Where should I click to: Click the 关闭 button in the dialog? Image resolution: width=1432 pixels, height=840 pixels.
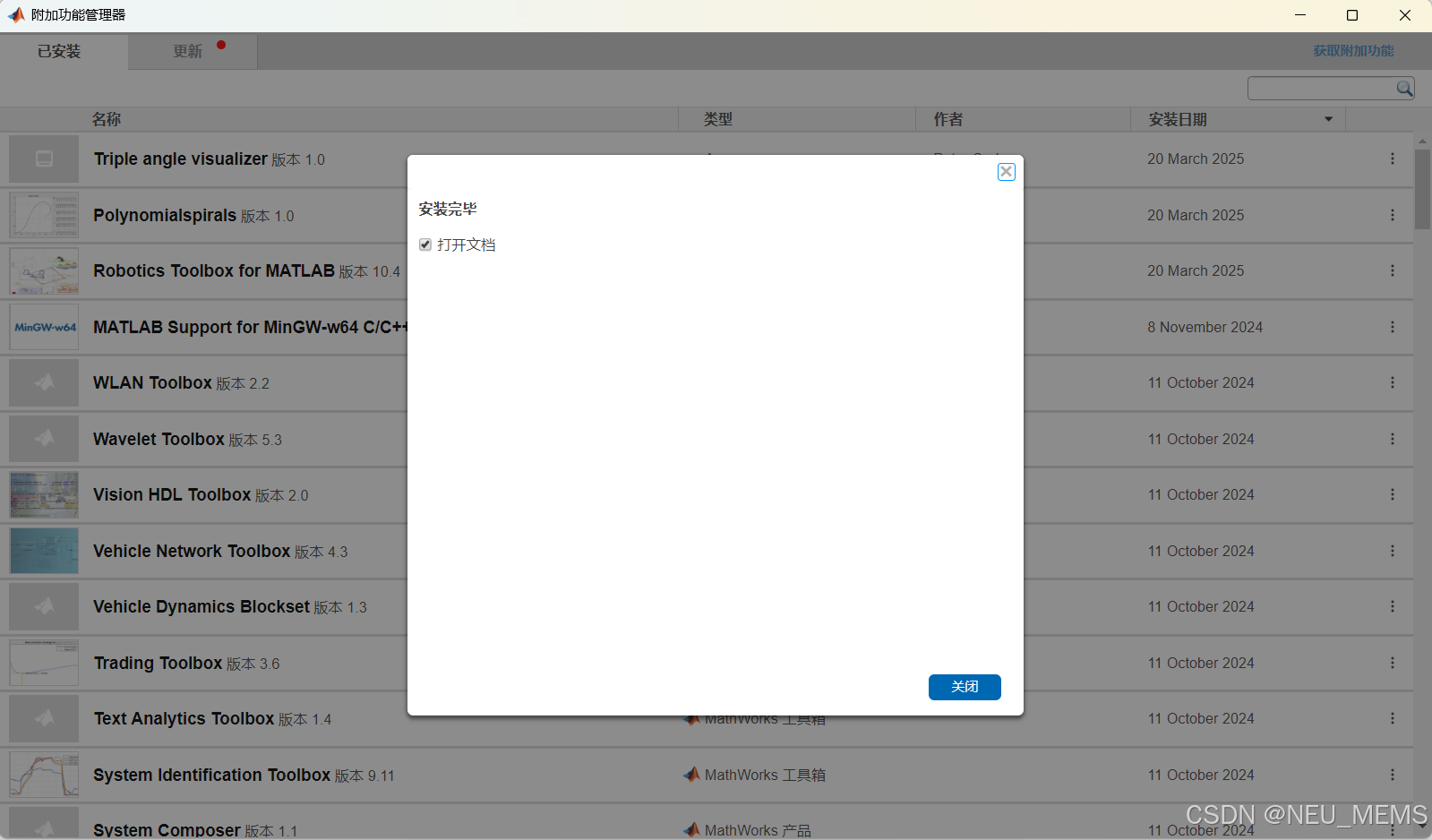[965, 687]
